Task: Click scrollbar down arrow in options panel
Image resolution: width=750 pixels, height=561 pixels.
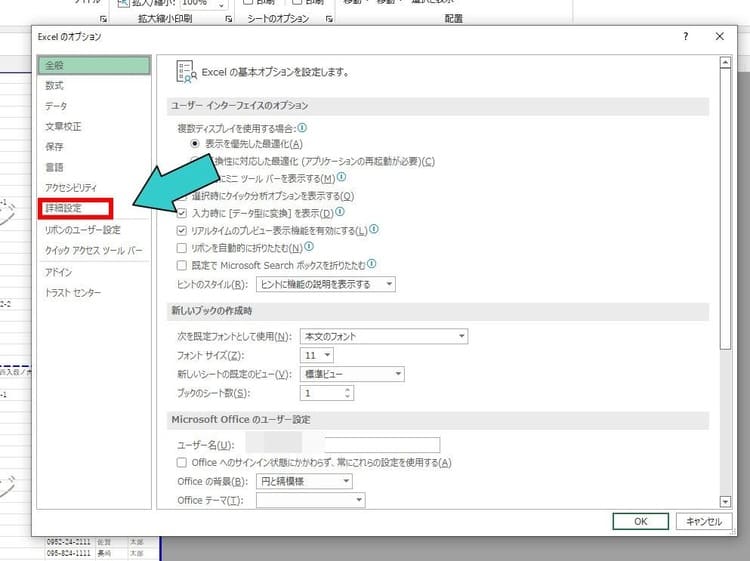Action: pyautogui.click(x=725, y=502)
